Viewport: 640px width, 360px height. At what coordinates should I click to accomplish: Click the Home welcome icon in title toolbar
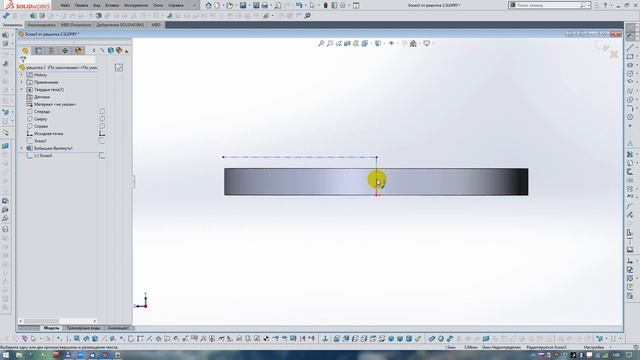point(209,5)
